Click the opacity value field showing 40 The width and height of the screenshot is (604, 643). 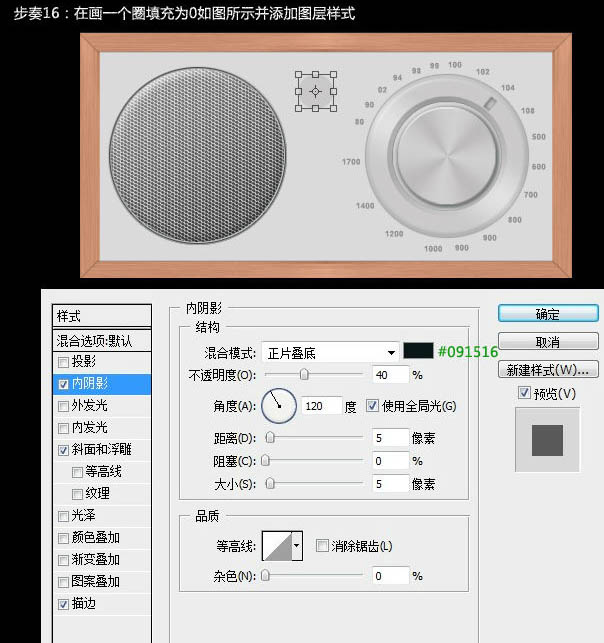[x=390, y=375]
